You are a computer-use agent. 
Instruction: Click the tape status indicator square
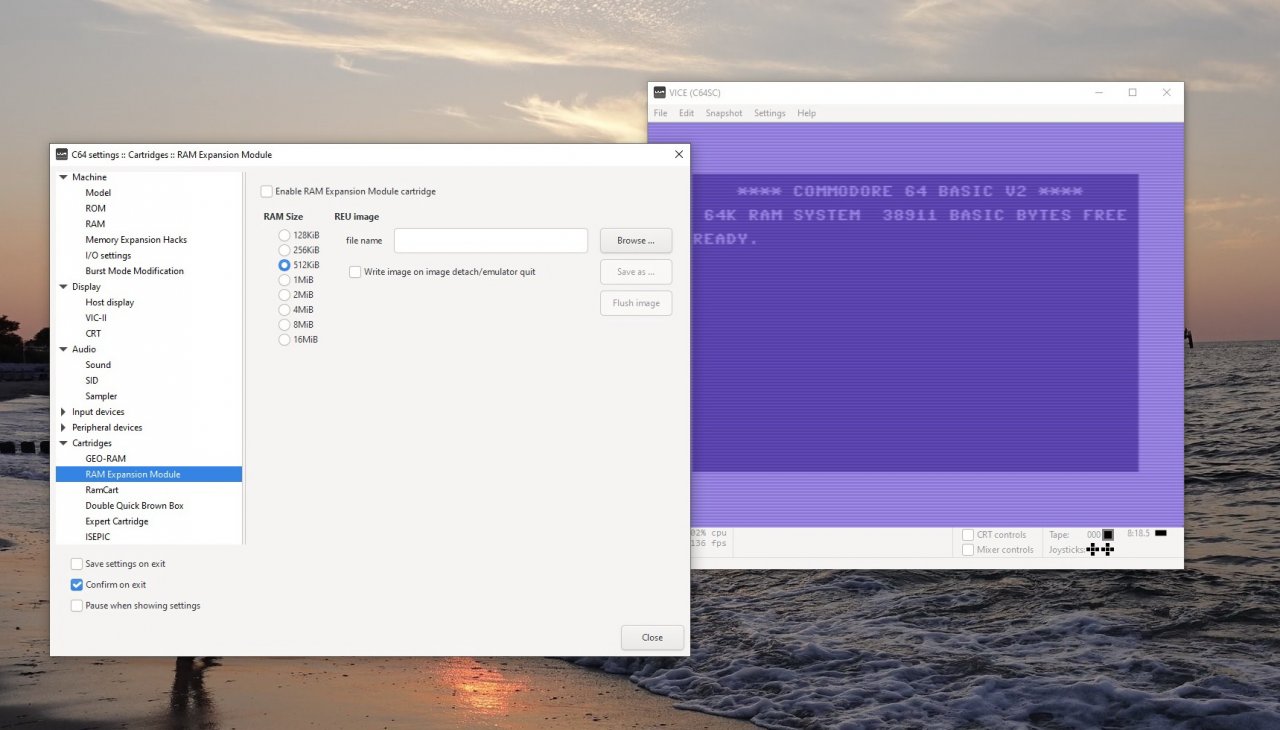click(1107, 535)
